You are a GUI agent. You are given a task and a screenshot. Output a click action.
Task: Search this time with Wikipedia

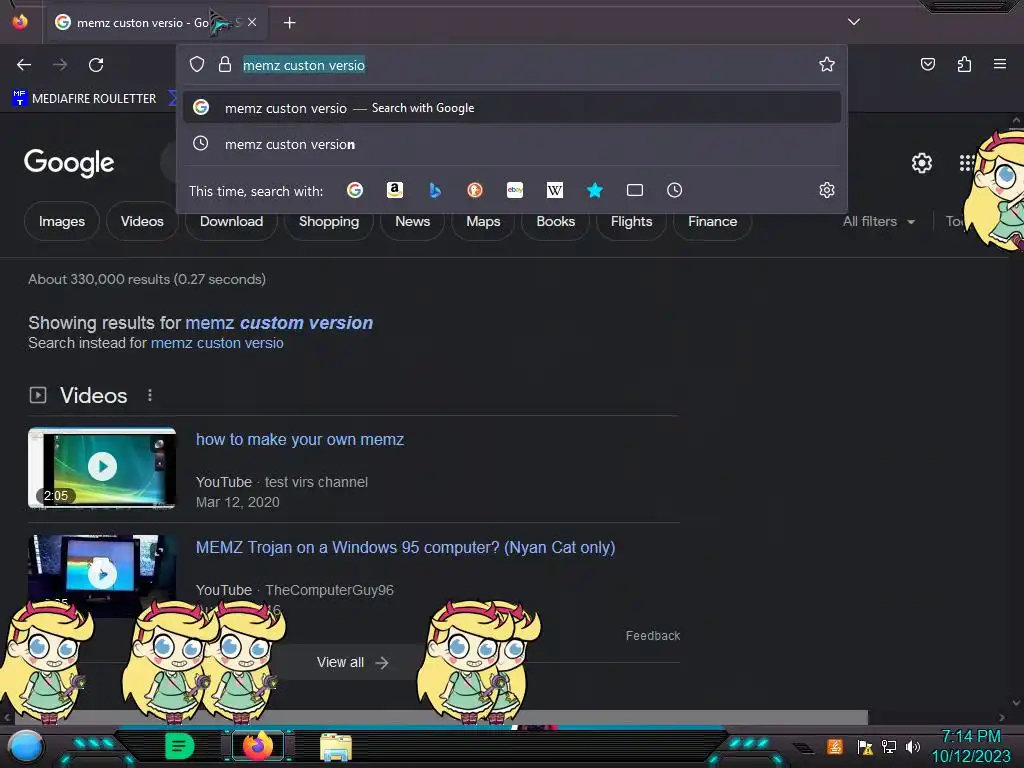[554, 190]
